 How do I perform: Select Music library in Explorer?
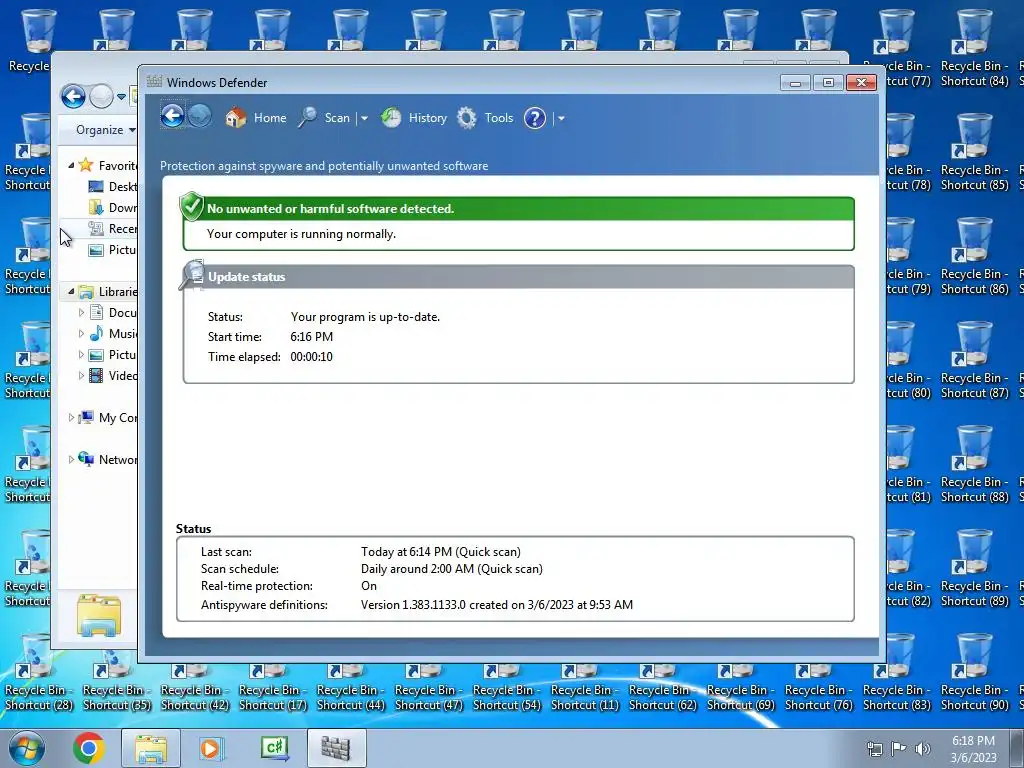[112, 334]
